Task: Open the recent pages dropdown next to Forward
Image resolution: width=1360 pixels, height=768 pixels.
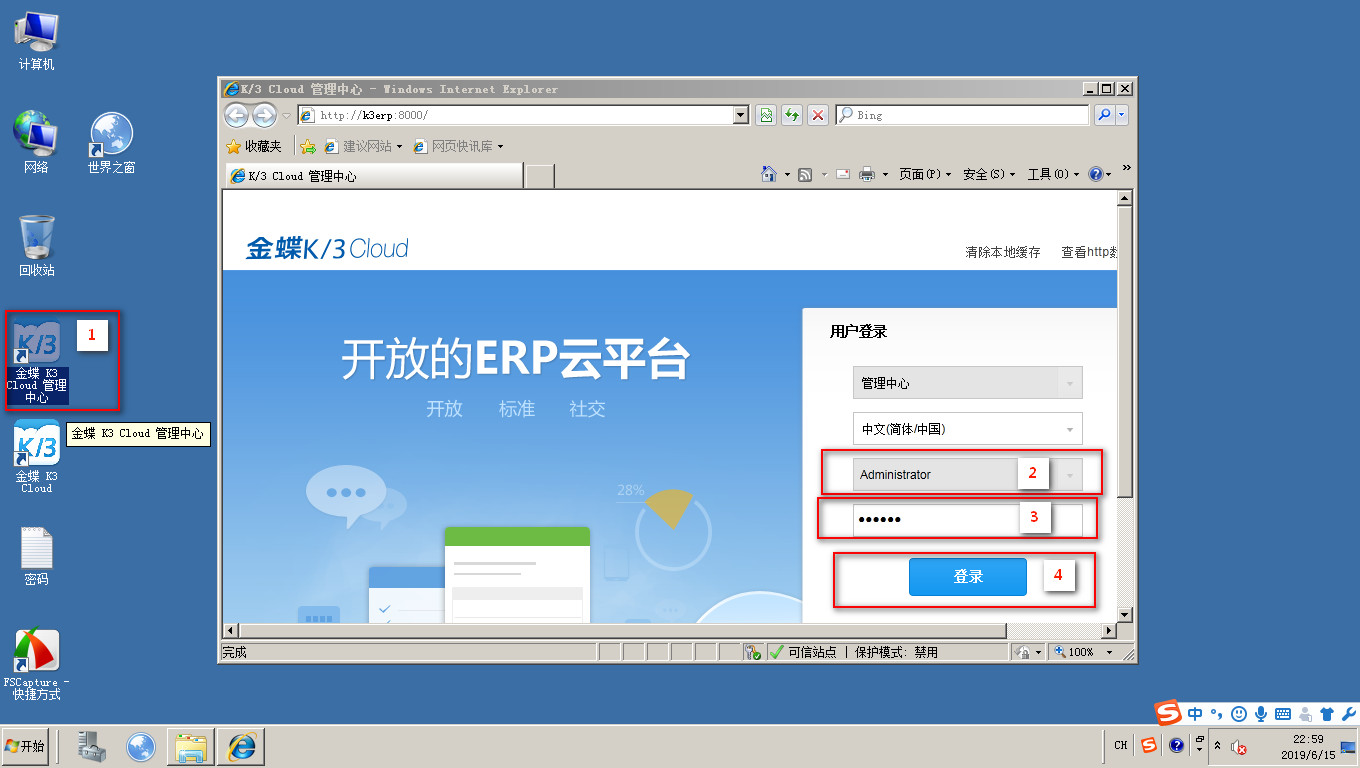Action: [287, 116]
